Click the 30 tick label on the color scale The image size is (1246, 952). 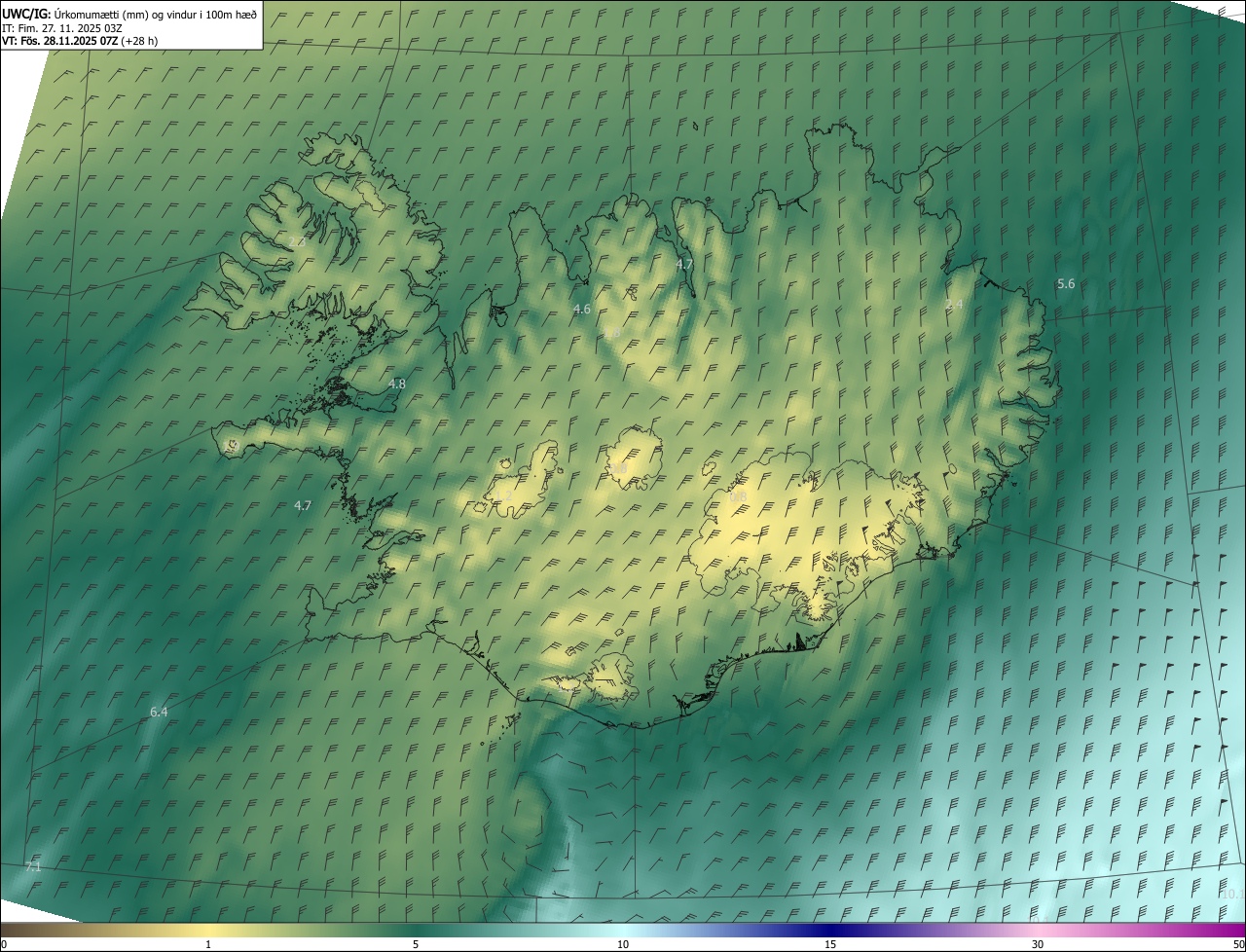point(1038,944)
